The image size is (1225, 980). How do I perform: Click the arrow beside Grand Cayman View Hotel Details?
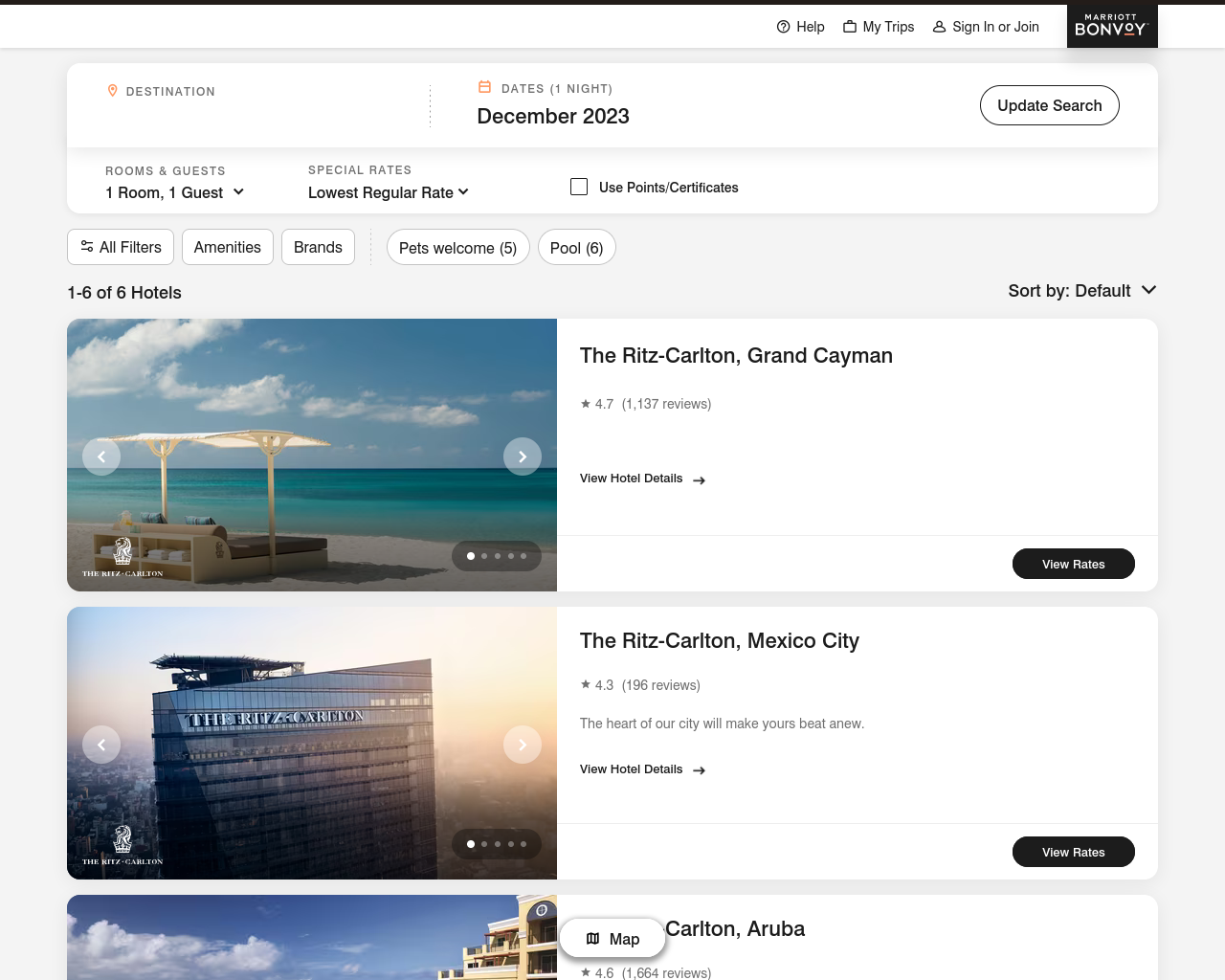[x=700, y=480]
